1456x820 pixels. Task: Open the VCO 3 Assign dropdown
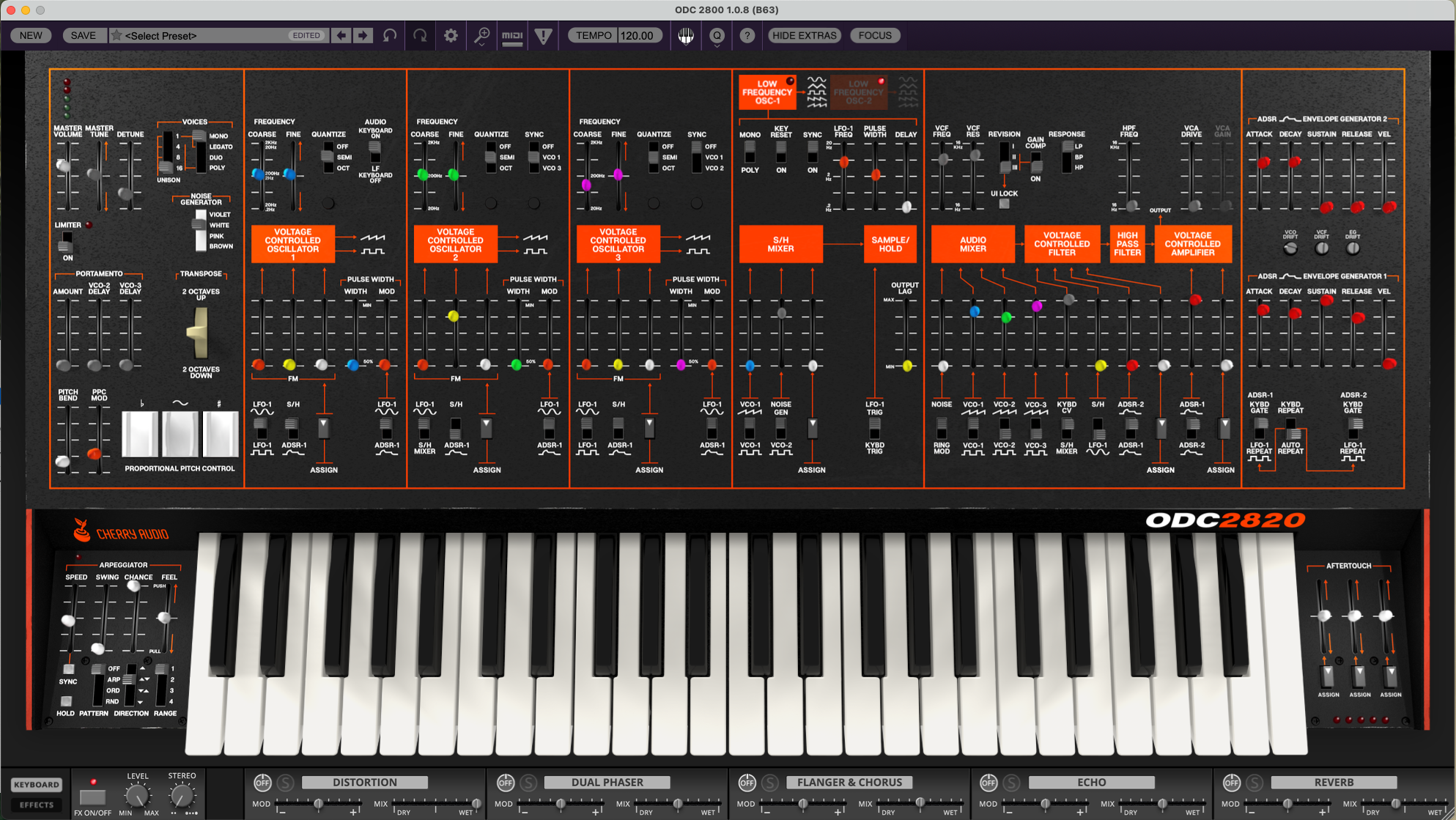point(648,427)
